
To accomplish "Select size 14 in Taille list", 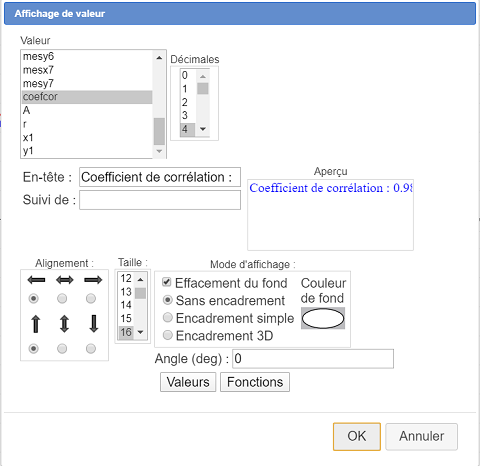I will 126,305.
